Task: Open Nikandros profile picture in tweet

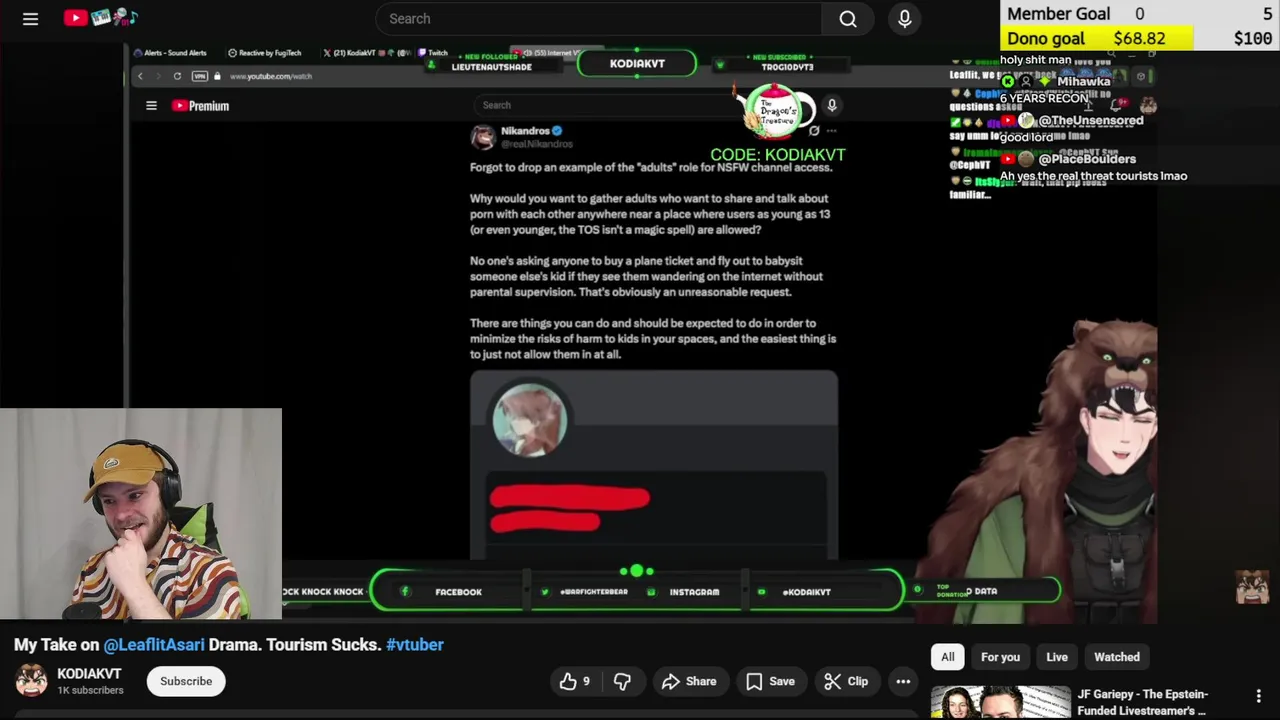Action: pyautogui.click(x=483, y=137)
